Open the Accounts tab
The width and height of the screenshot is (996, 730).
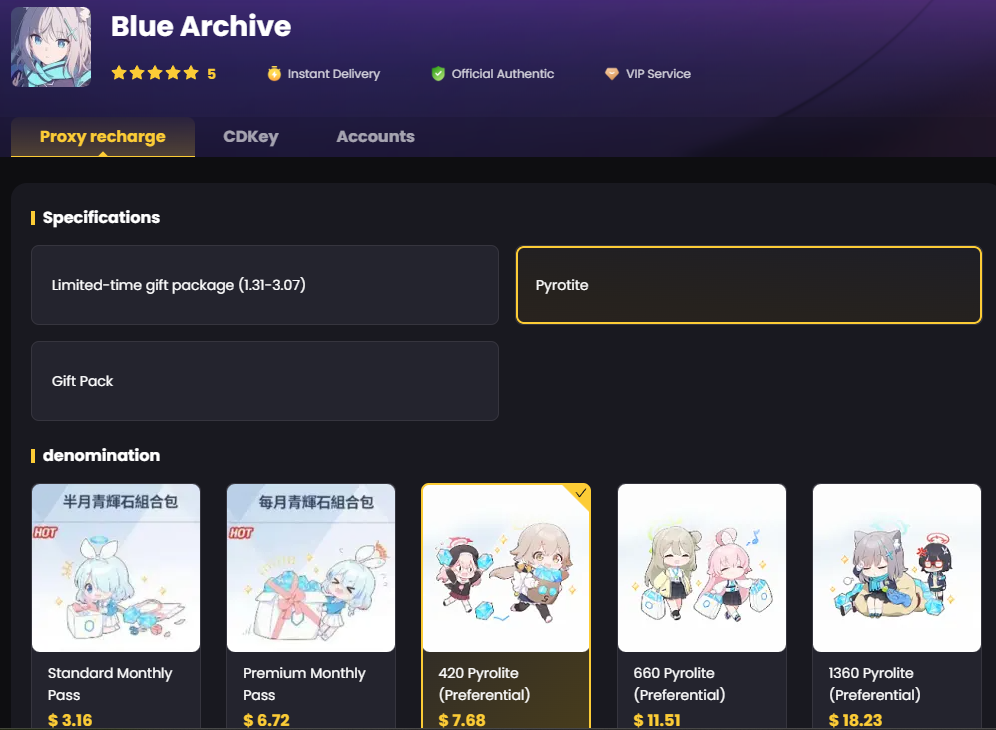(x=375, y=137)
